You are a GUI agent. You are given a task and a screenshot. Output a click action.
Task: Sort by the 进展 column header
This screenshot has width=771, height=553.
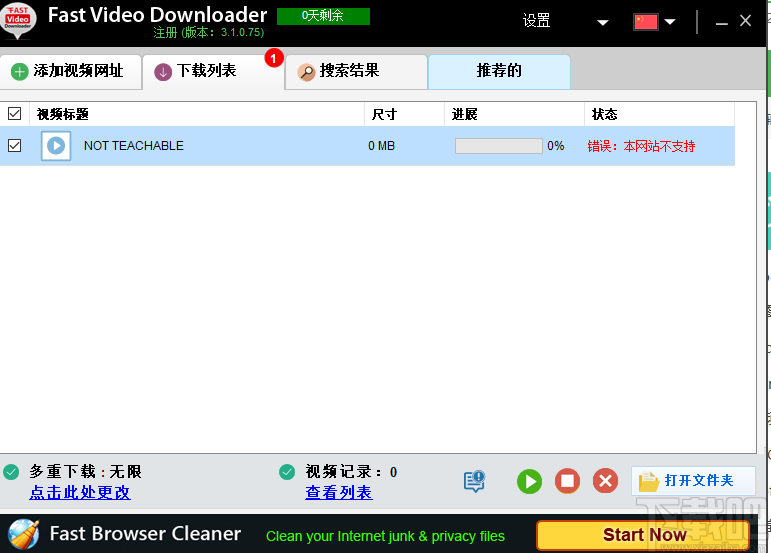pyautogui.click(x=514, y=114)
